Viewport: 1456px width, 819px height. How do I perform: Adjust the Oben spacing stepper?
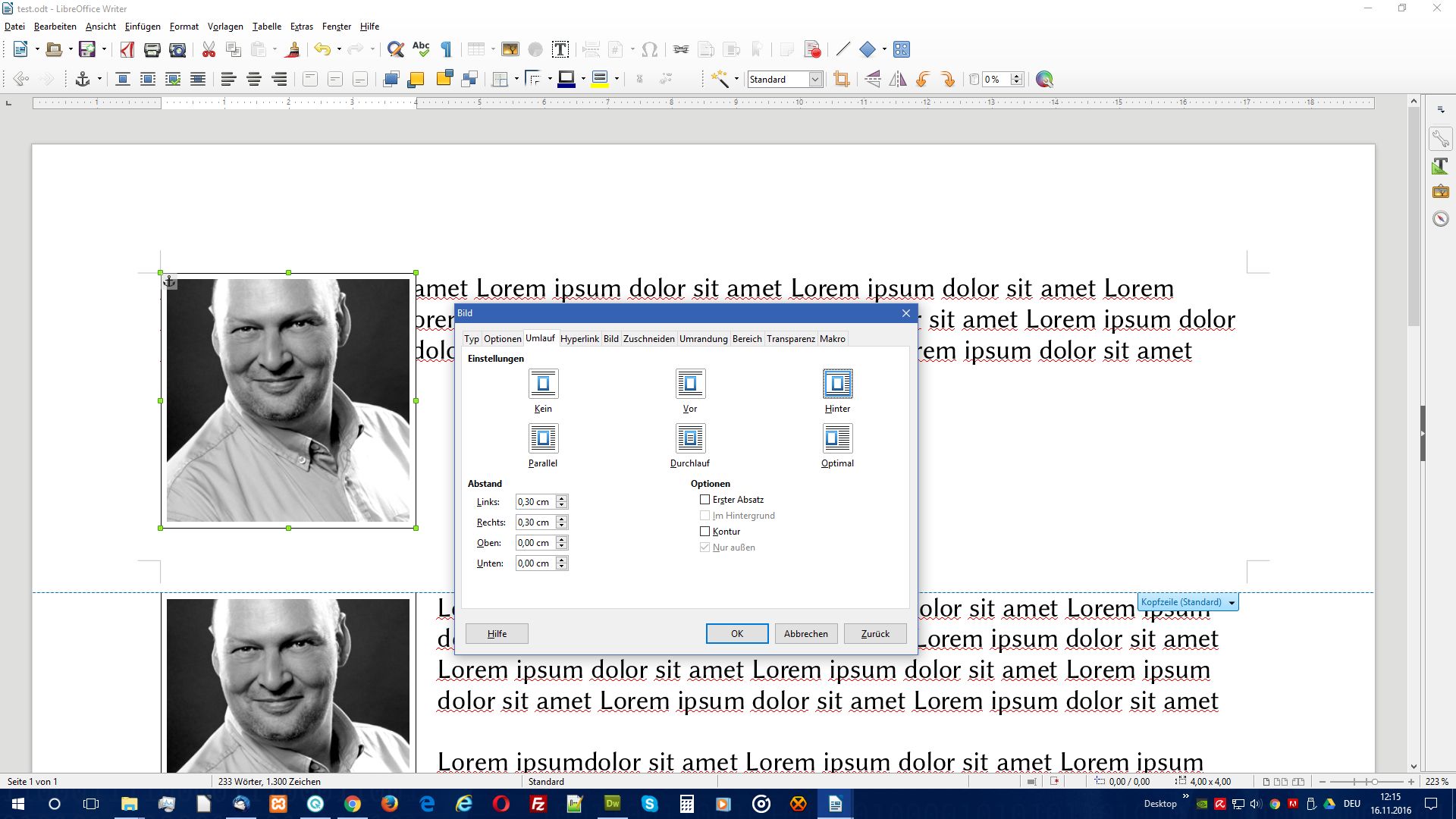pyautogui.click(x=561, y=543)
